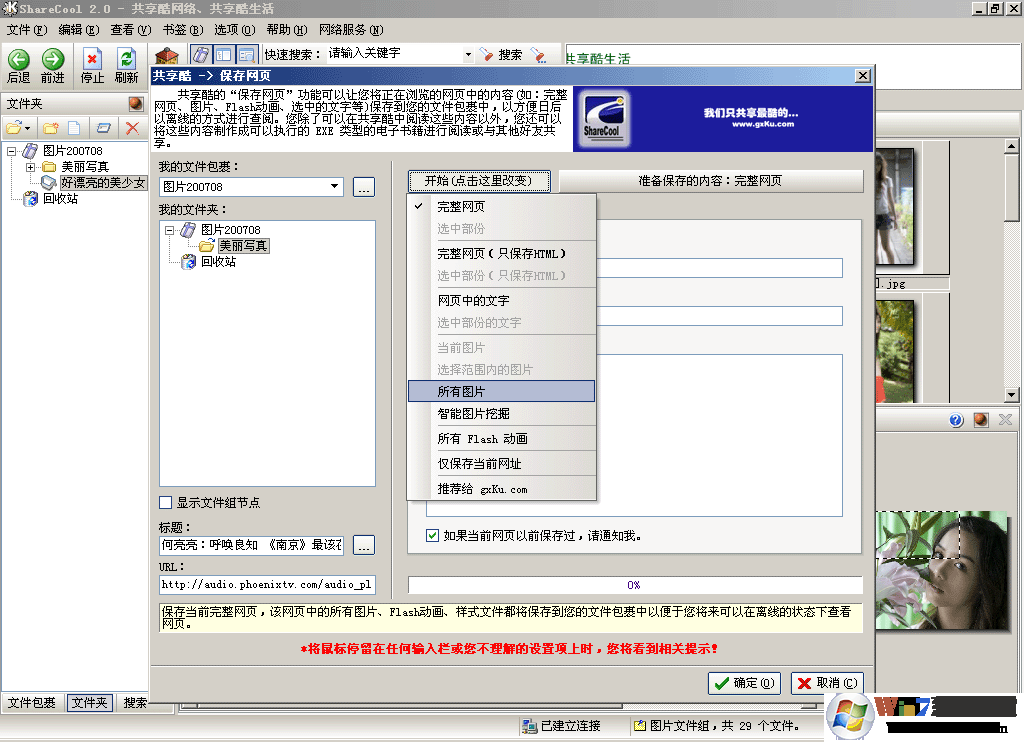Open the 快速搜索 keyword dropdown arrow
Image resolution: width=1024 pixels, height=742 pixels.
click(x=468, y=55)
